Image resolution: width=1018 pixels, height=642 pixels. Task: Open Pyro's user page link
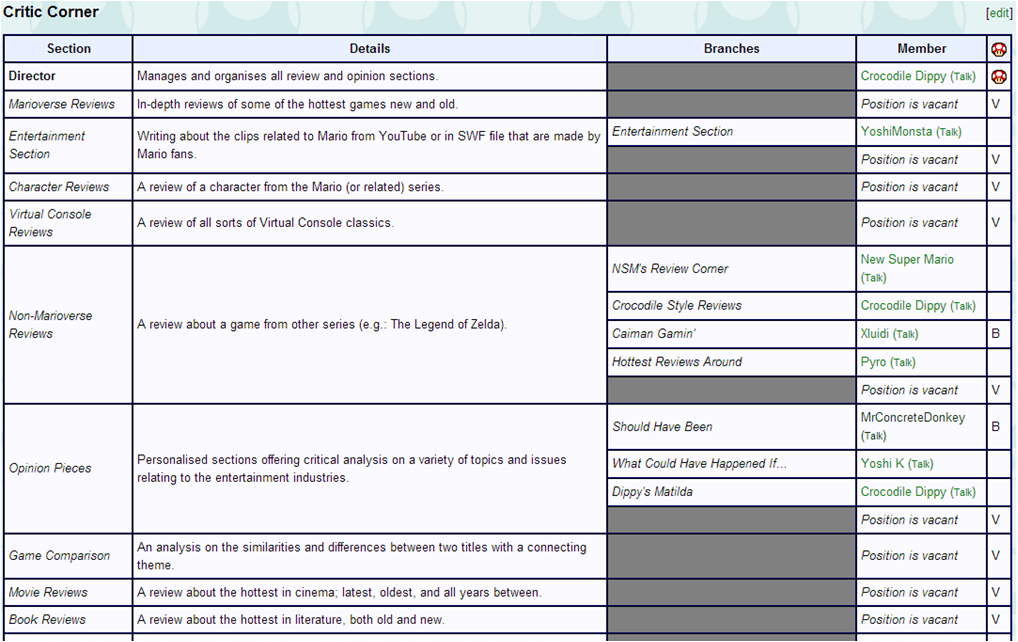click(873, 362)
